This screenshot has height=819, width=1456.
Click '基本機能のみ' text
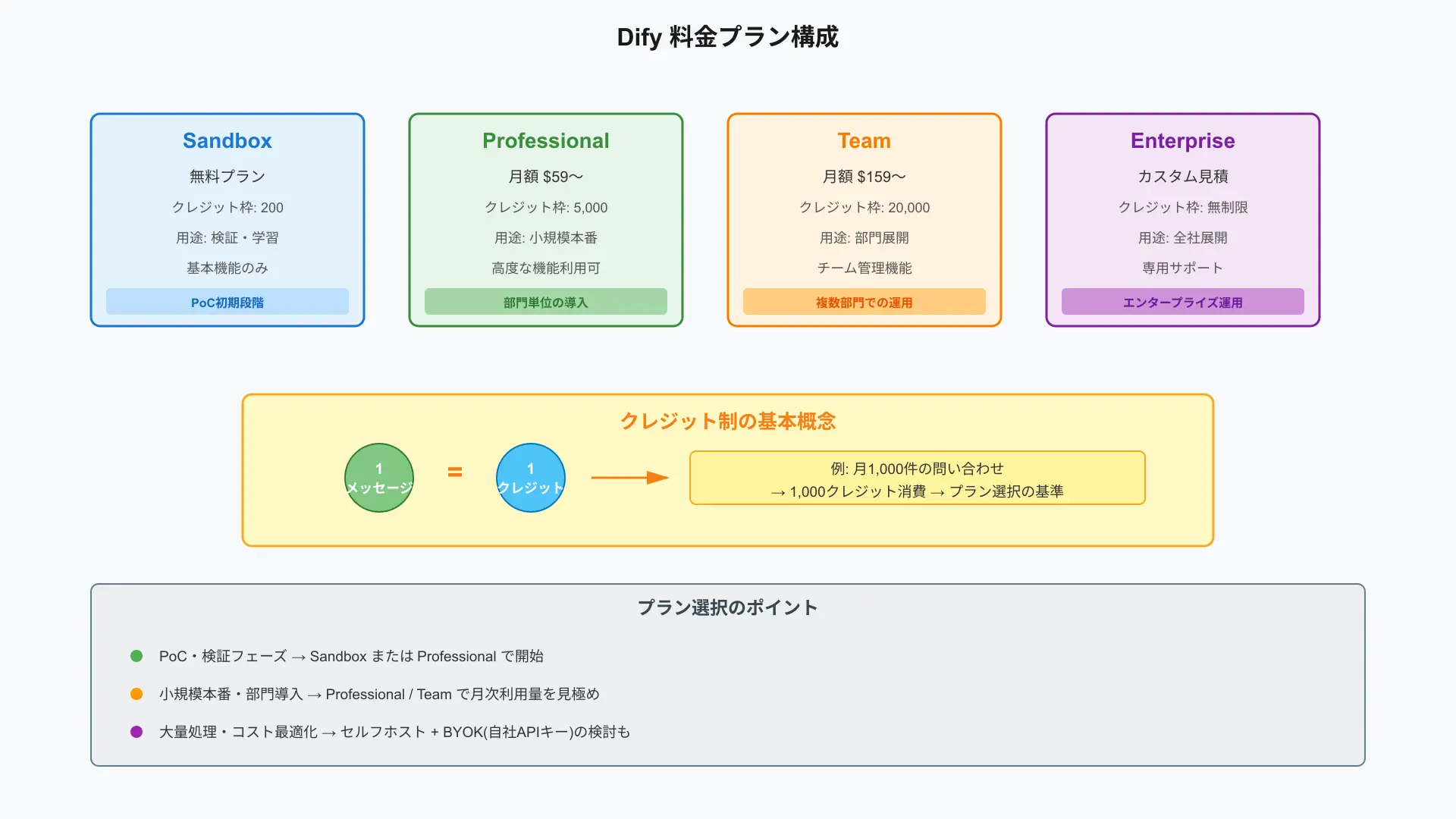(227, 268)
